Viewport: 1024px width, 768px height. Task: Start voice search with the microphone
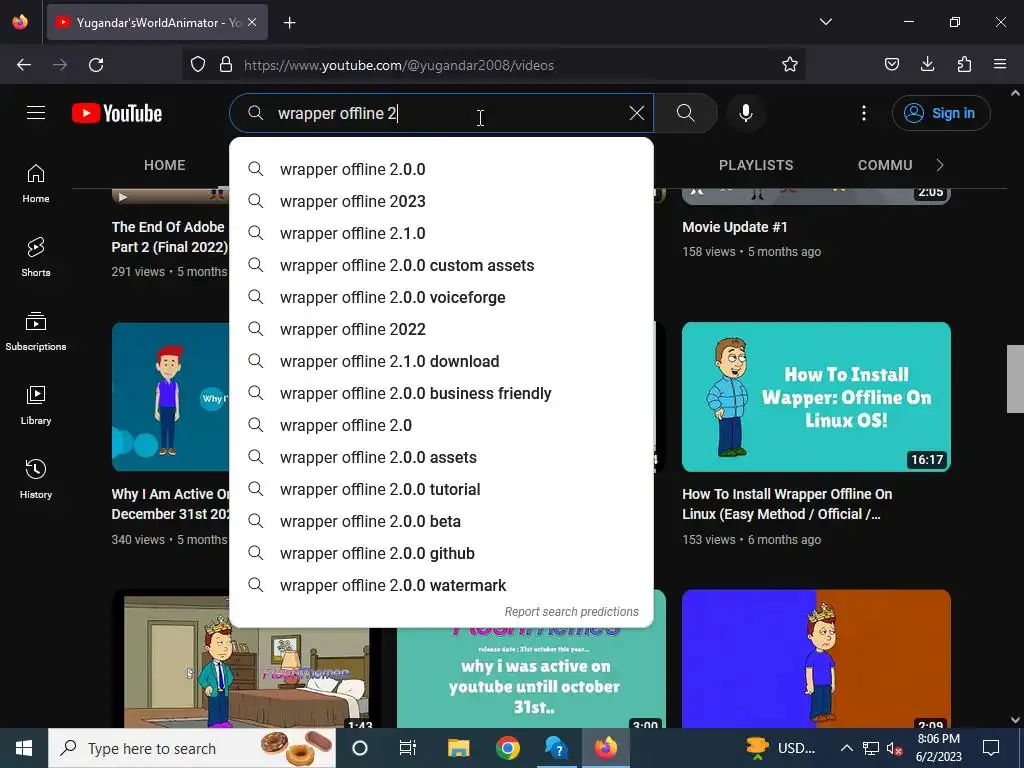click(x=746, y=113)
